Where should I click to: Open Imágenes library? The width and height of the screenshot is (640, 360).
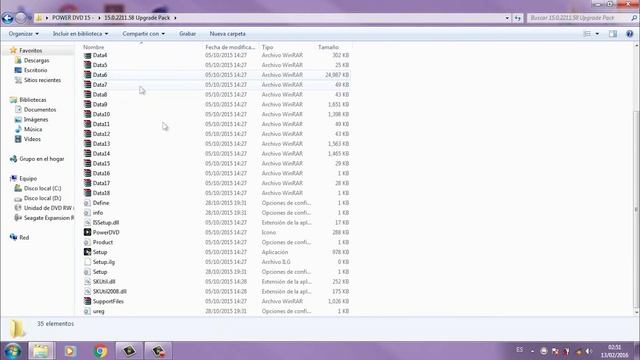[x=36, y=119]
